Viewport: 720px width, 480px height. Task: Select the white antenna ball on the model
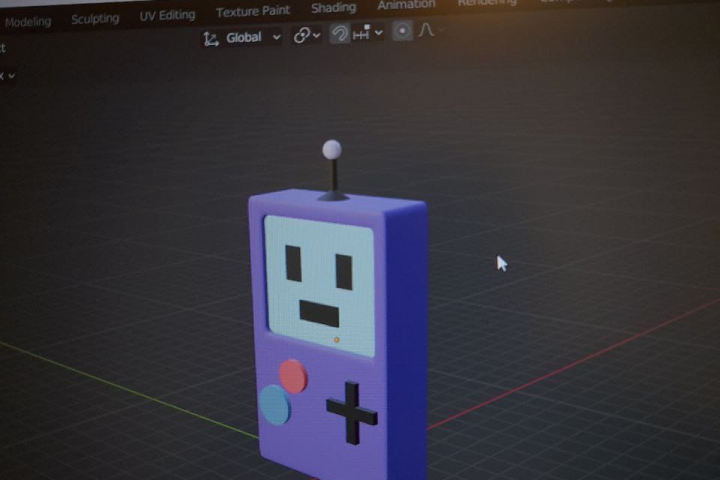[332, 149]
